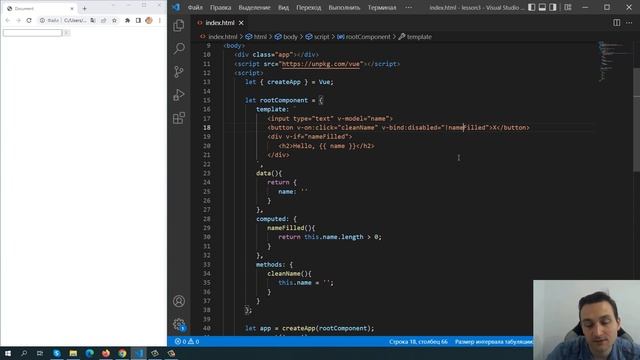Bookmark the page with the star icon

114,20
